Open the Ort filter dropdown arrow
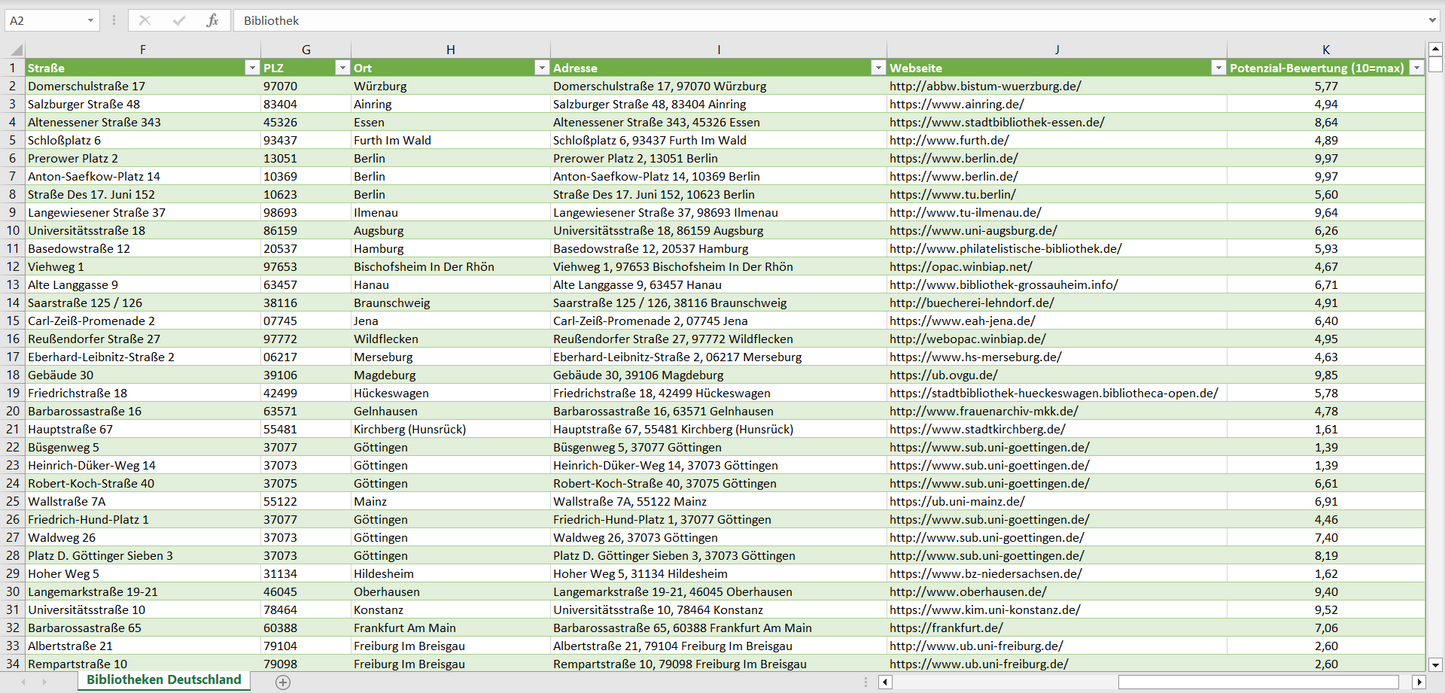 tap(541, 68)
